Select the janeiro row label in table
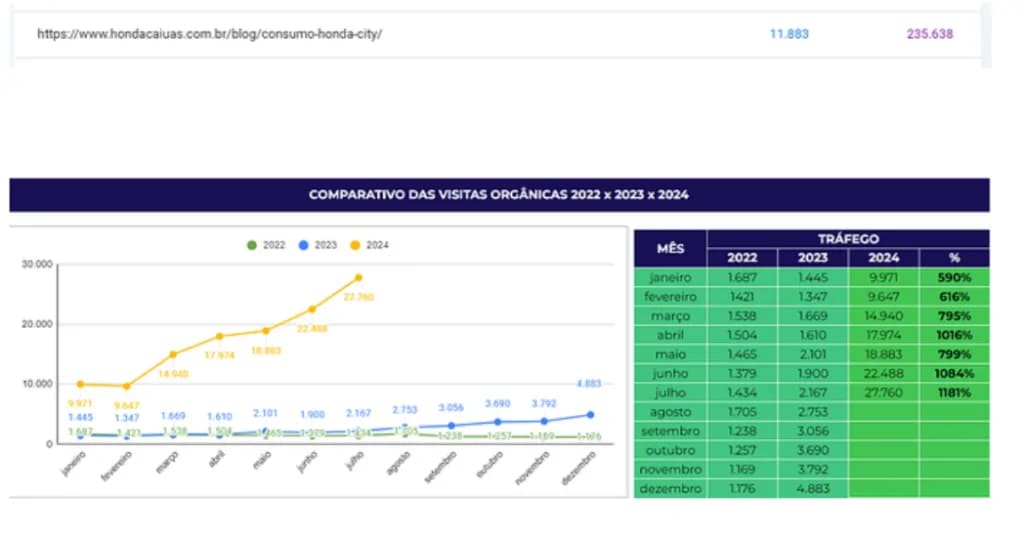 point(670,277)
